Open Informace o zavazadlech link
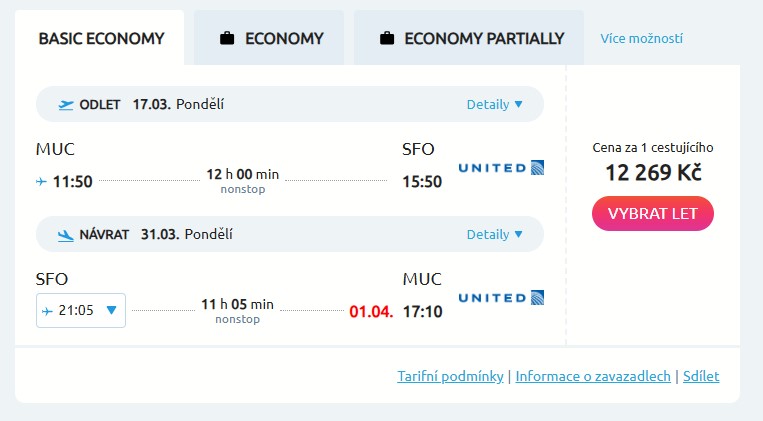The height and width of the screenshot is (421, 763). (x=593, y=377)
